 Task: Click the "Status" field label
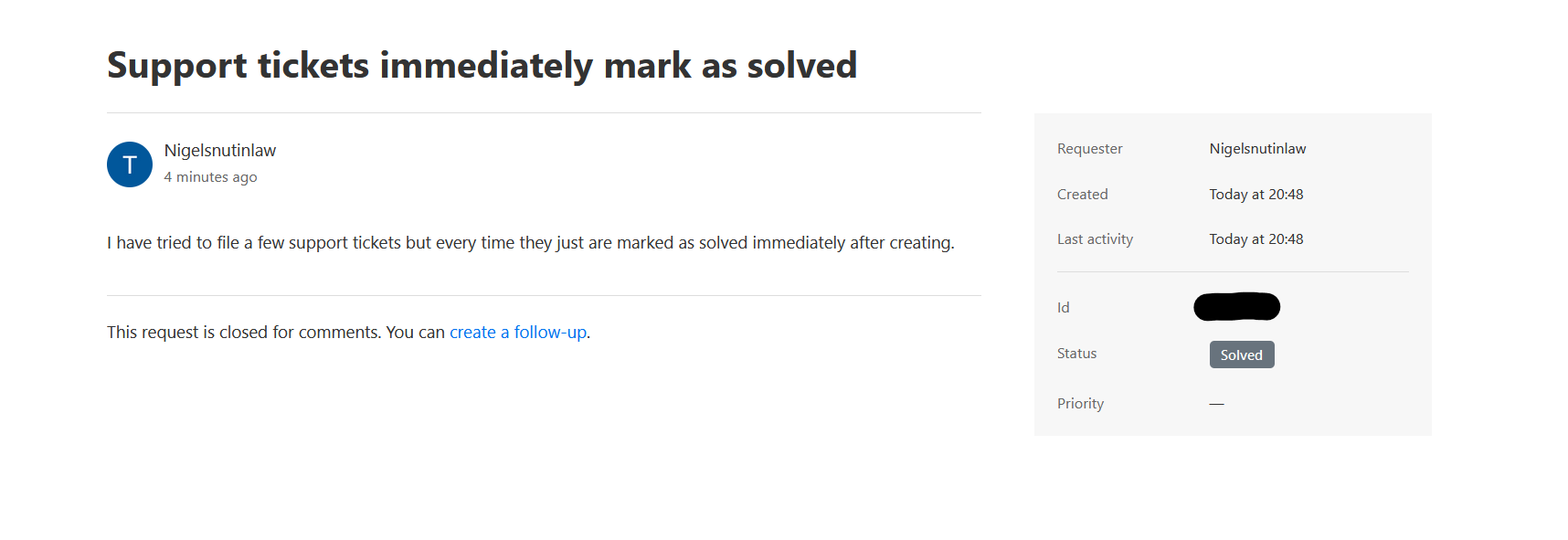pos(1076,354)
